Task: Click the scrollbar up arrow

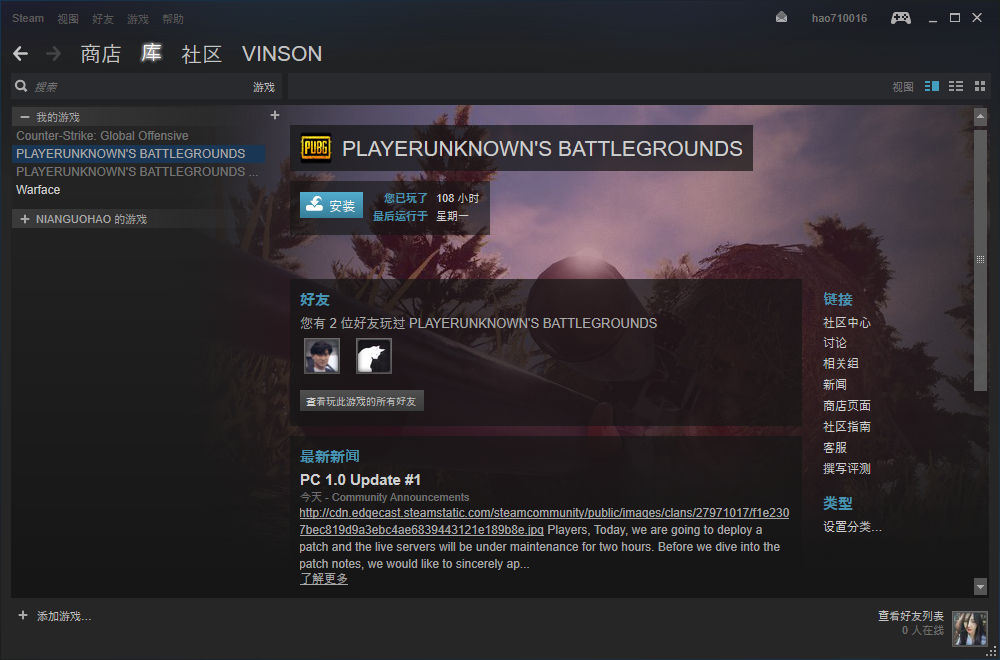Action: point(980,117)
